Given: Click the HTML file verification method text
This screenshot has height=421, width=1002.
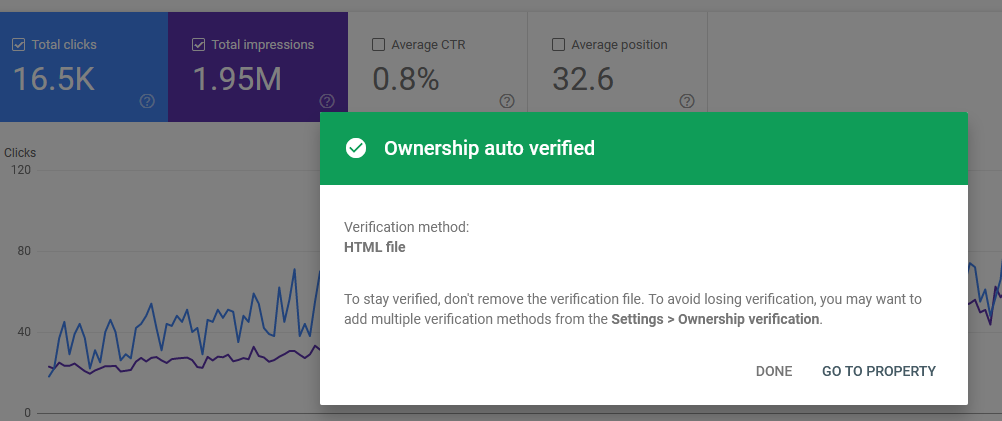Looking at the screenshot, I should pos(374,247).
